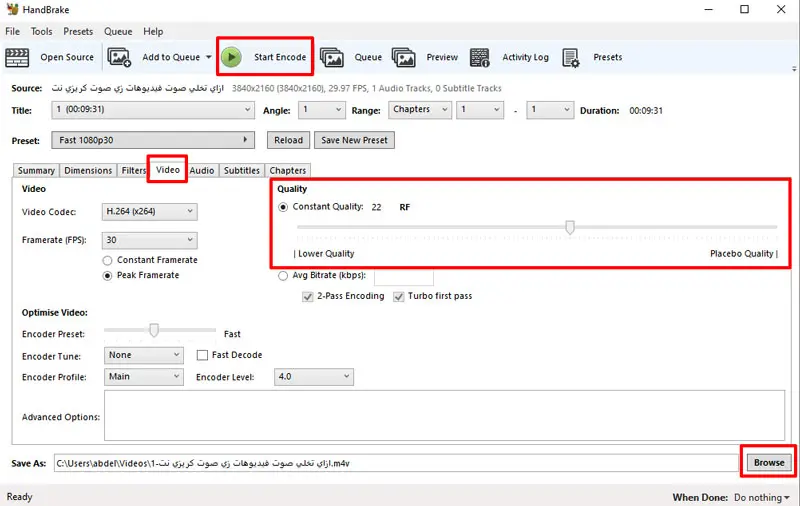The height and width of the screenshot is (506, 800).
Task: Minimize the HandBrake window
Action: point(708,9)
